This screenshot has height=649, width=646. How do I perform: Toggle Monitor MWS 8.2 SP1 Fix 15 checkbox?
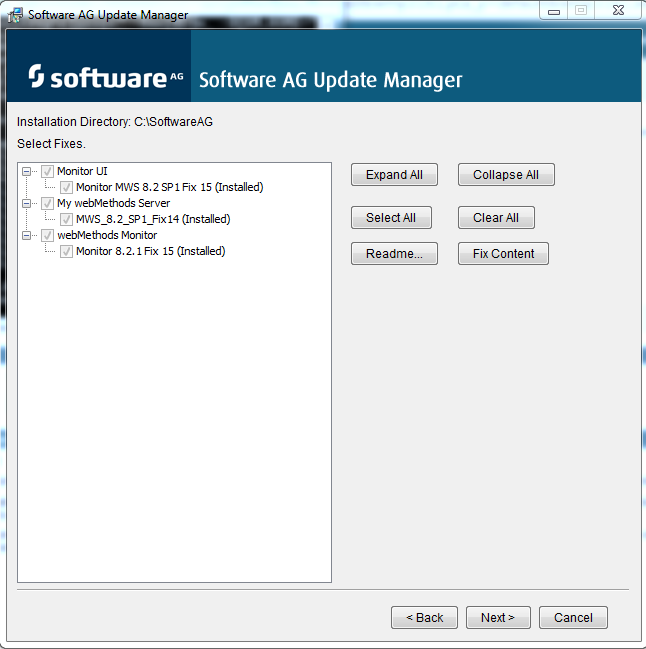(x=66, y=187)
